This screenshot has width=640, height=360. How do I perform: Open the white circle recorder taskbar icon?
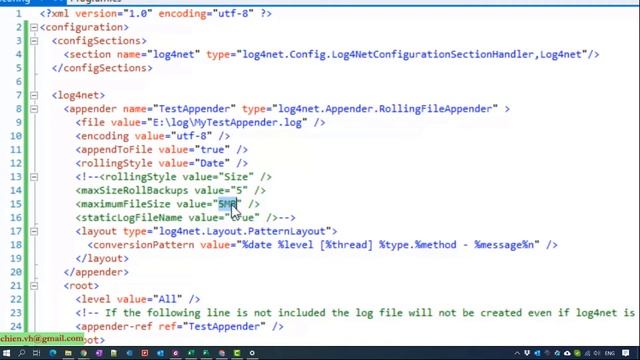[252, 353]
